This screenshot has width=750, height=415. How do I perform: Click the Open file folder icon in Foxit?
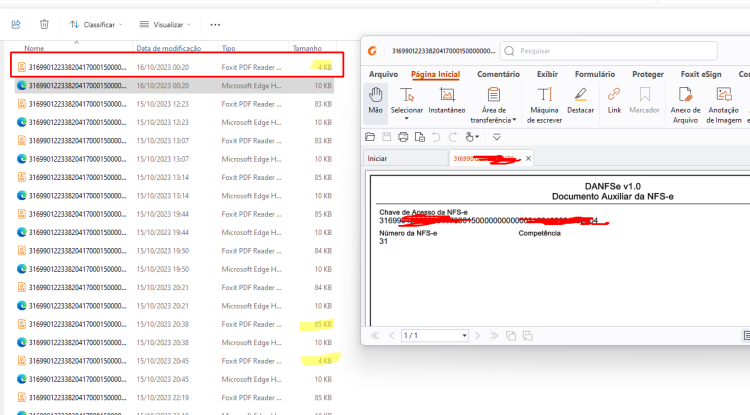[370, 137]
